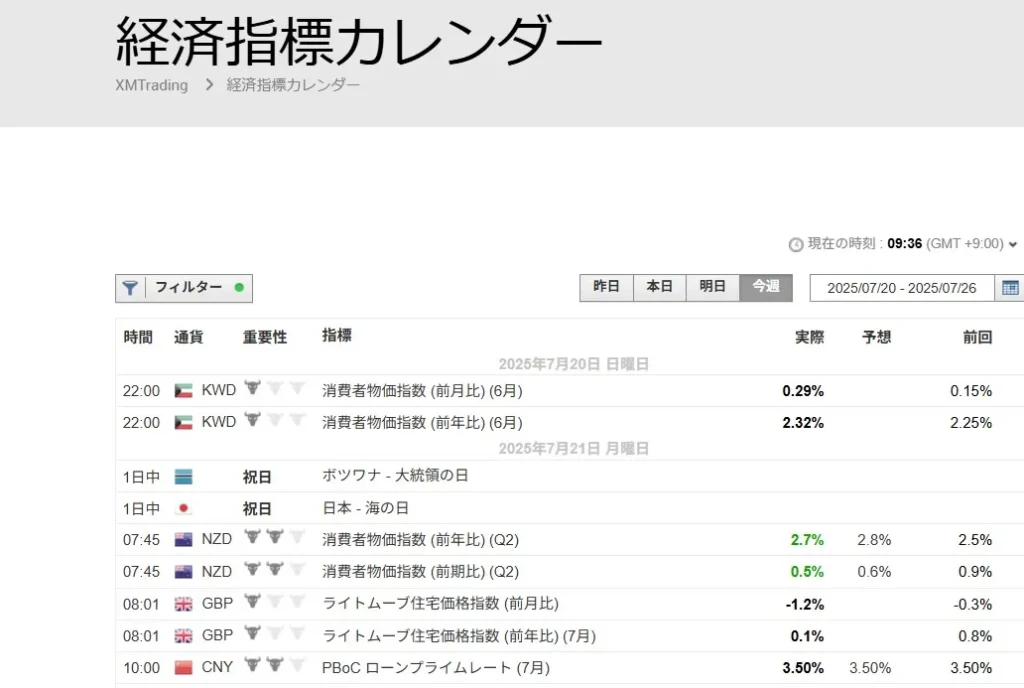This screenshot has width=1024, height=688.
Task: Open the calendar icon next to date range
Action: (x=1012, y=288)
